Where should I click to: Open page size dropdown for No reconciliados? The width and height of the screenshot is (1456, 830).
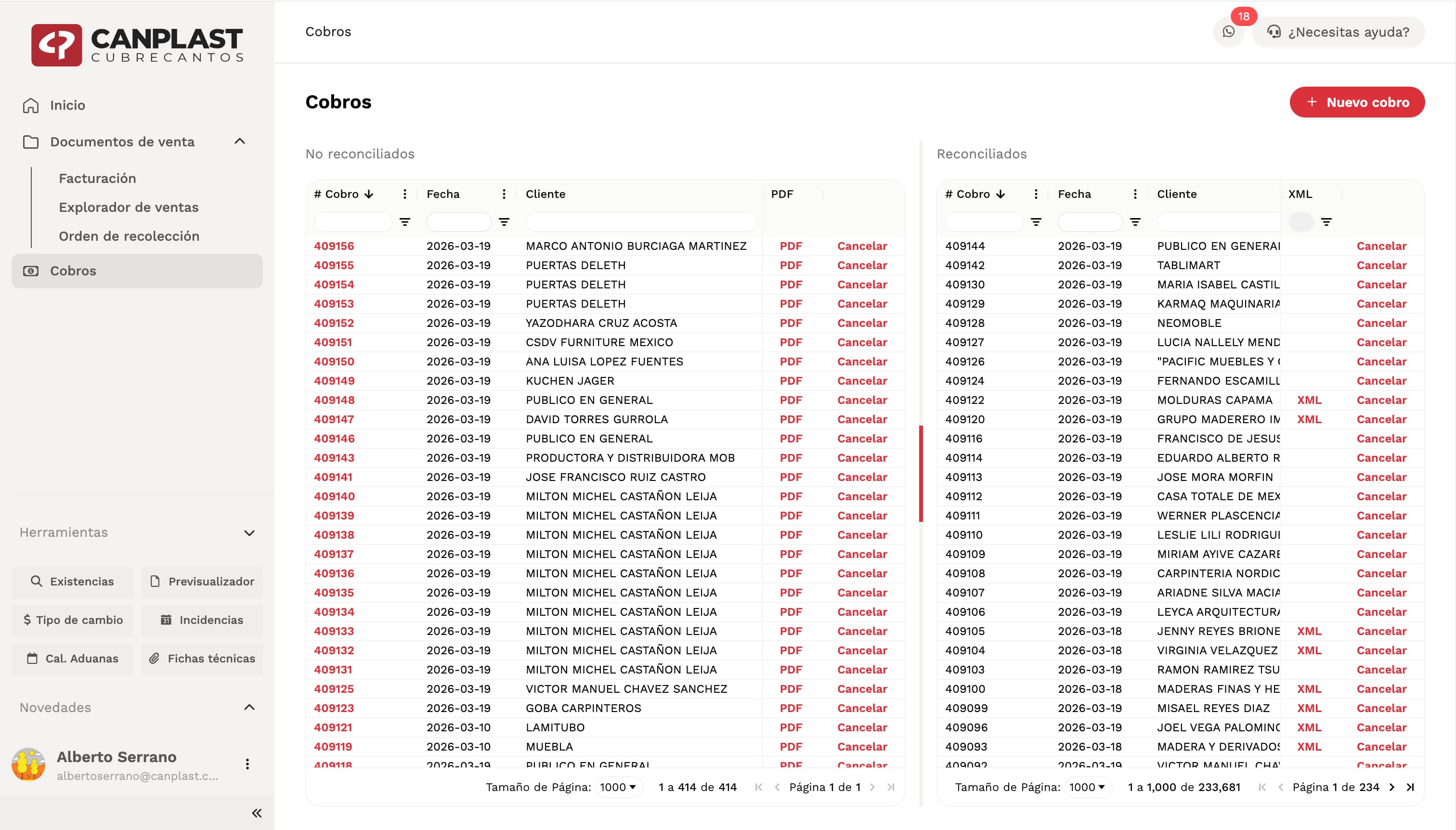pos(618,787)
